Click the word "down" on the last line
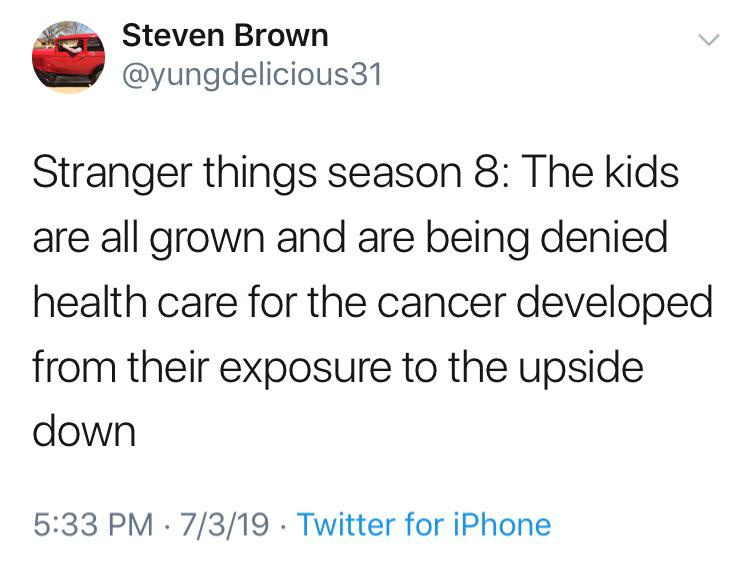Image resolution: width=750 pixels, height=572 pixels. (x=84, y=430)
